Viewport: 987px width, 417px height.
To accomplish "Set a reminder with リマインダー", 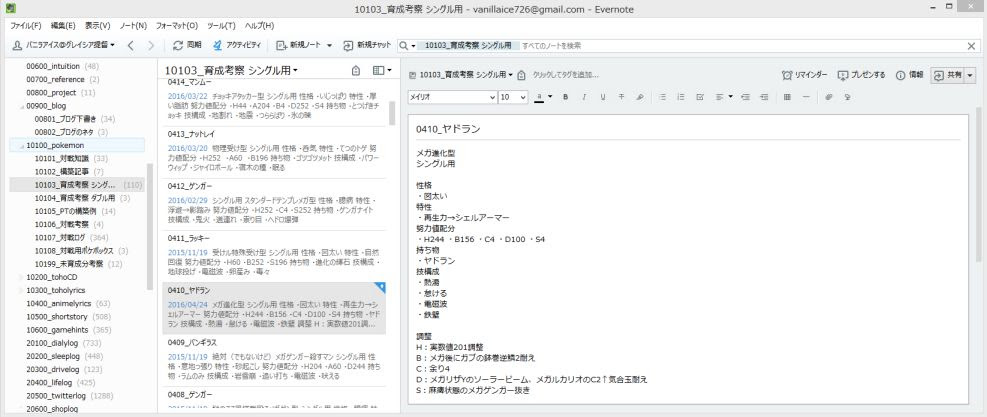I will coord(804,74).
